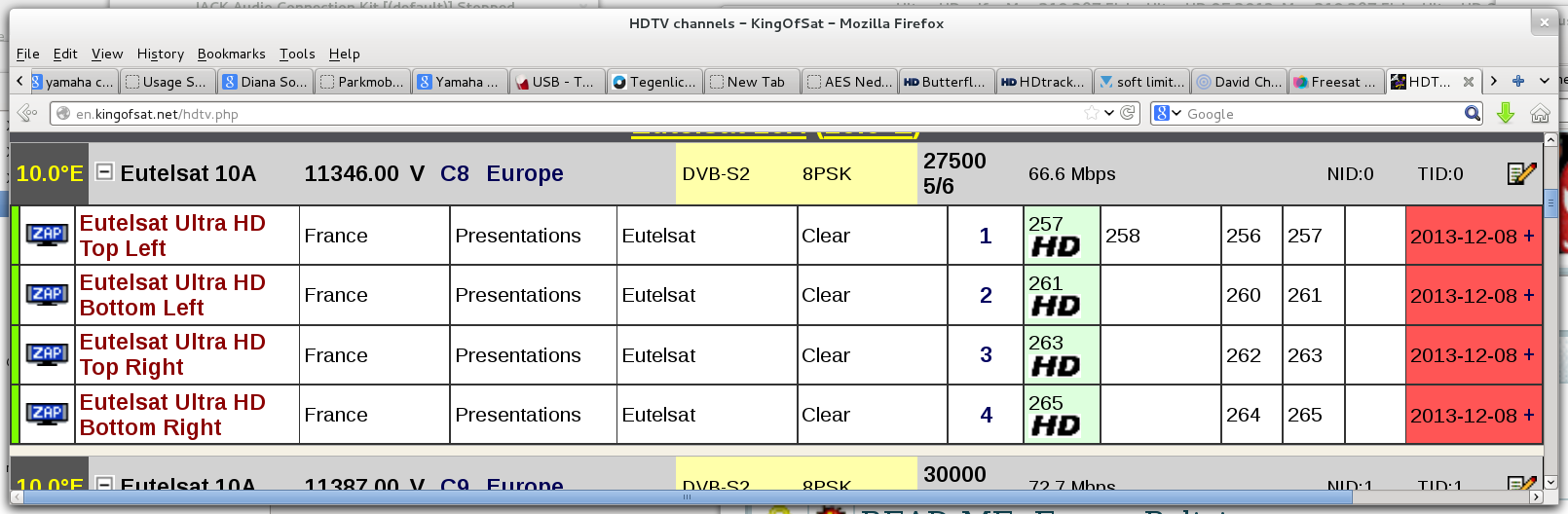Open SID link 2

[x=986, y=295]
